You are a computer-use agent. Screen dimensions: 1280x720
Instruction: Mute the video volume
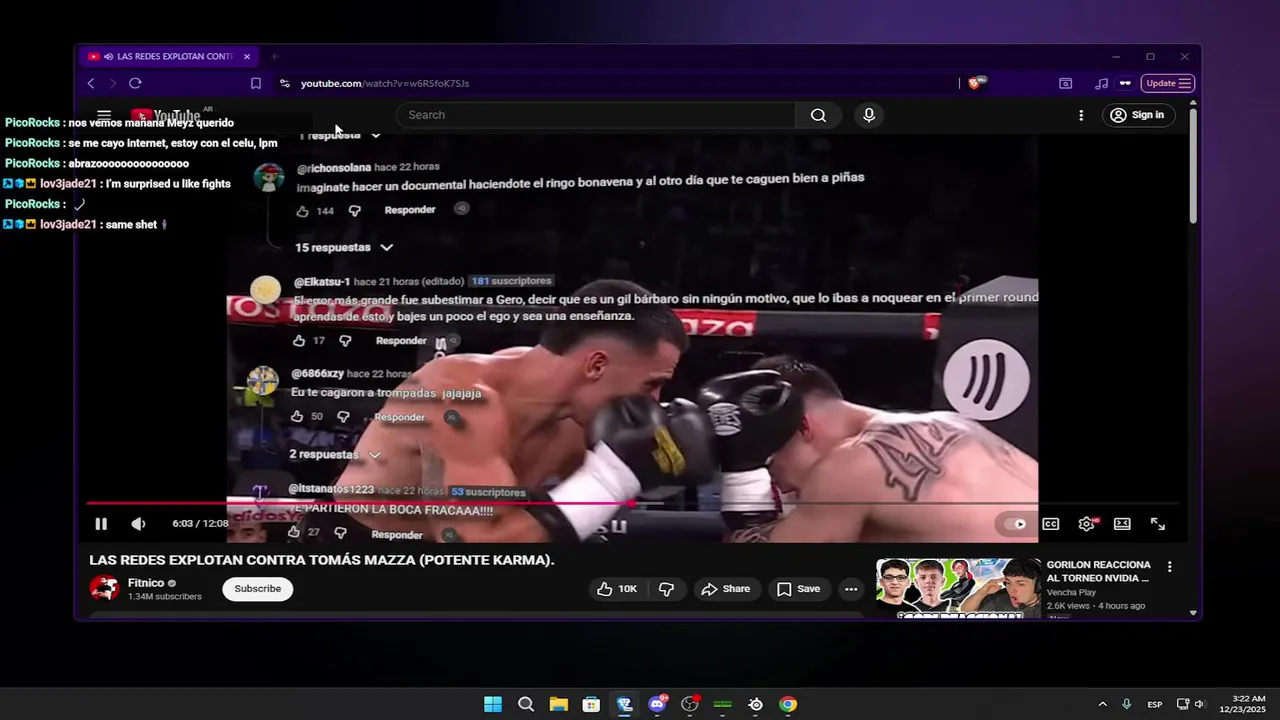(138, 524)
